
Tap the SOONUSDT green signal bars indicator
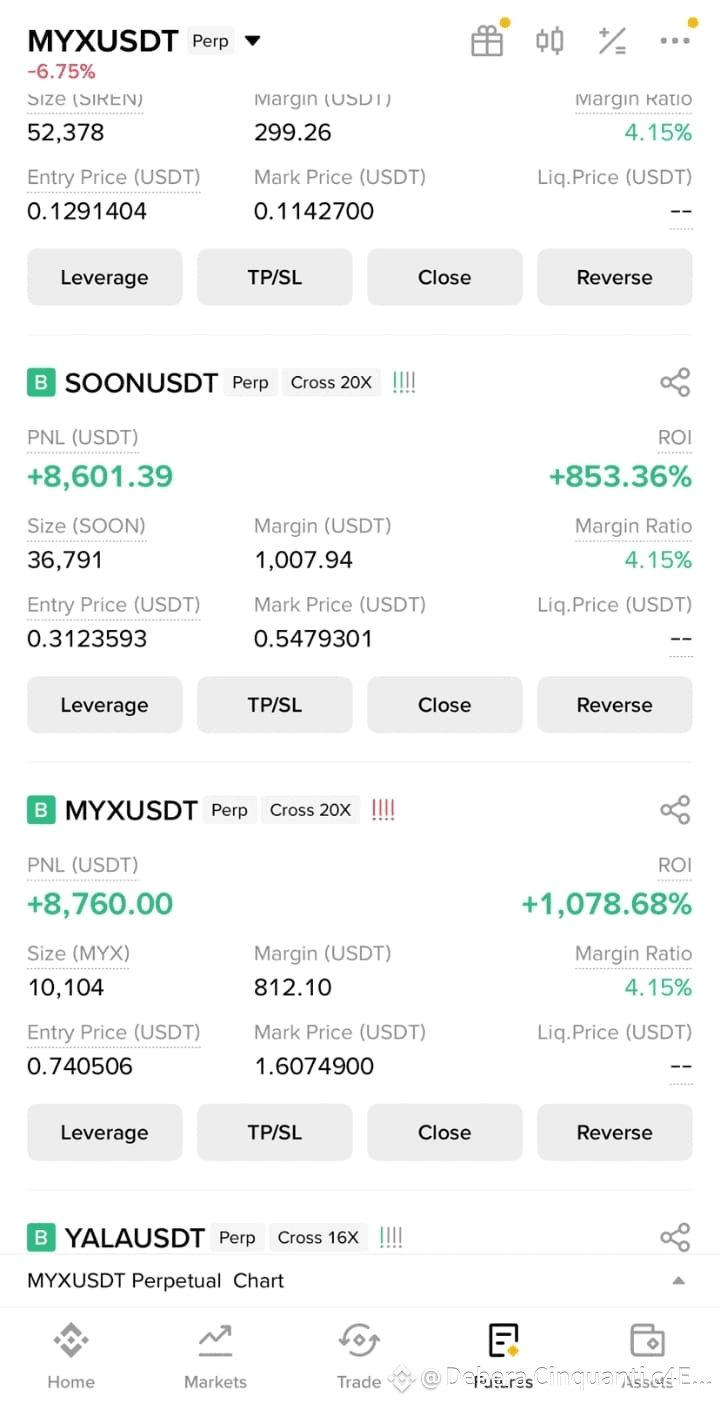click(404, 382)
